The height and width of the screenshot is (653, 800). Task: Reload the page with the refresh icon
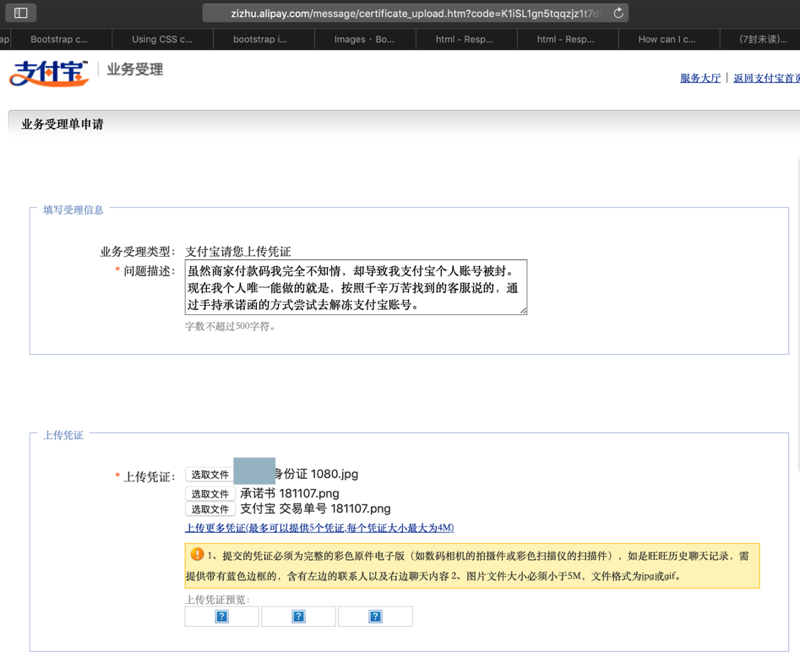(618, 13)
